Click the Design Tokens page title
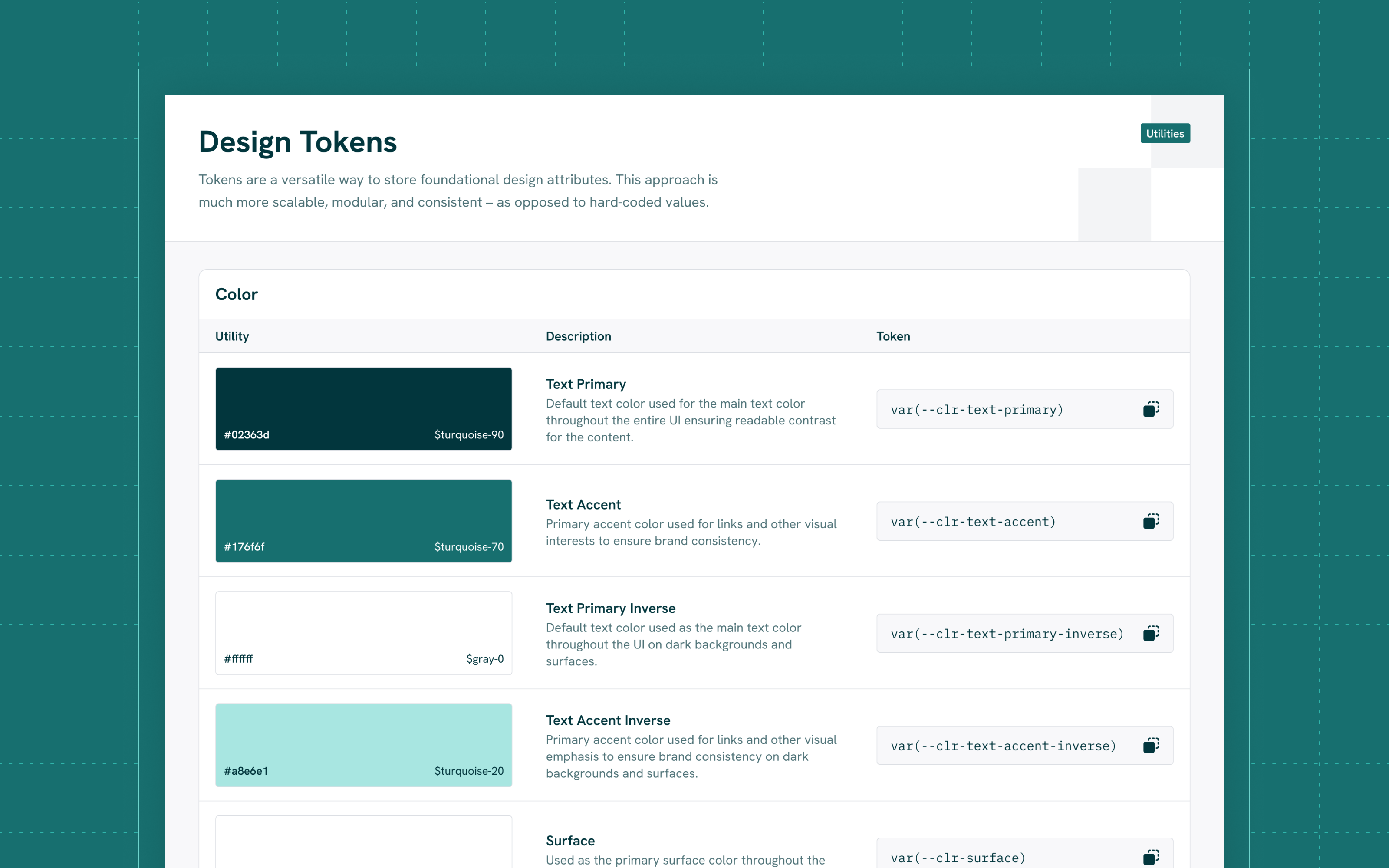The height and width of the screenshot is (868, 1389). pyautogui.click(x=297, y=142)
